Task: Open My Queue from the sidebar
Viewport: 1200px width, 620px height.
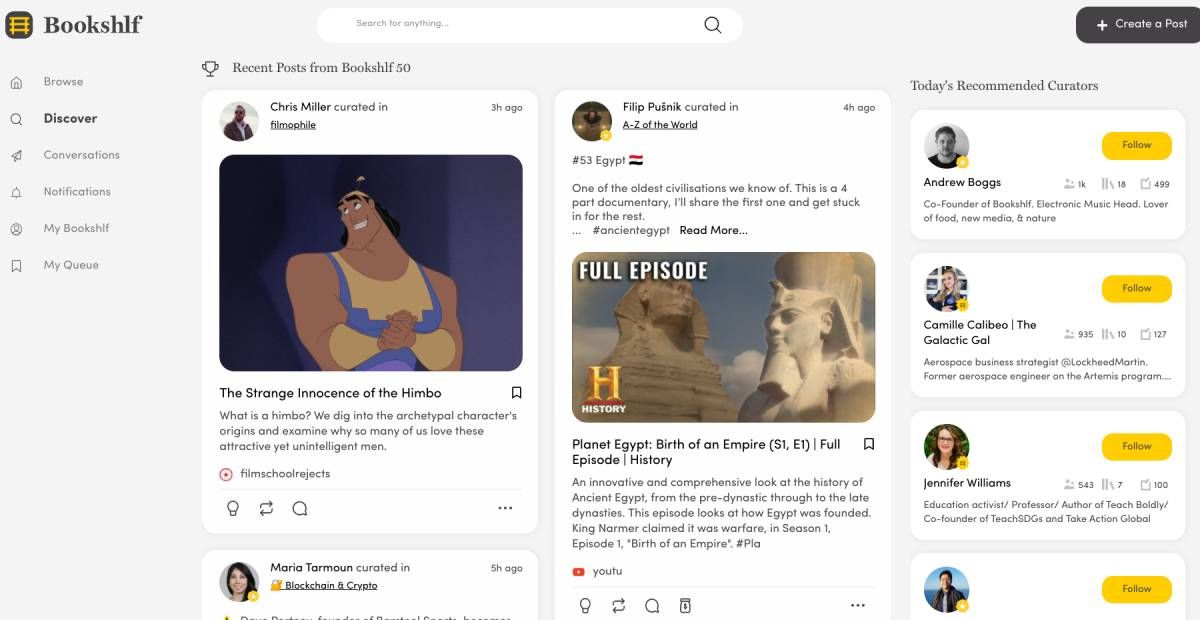Action: pos(71,265)
